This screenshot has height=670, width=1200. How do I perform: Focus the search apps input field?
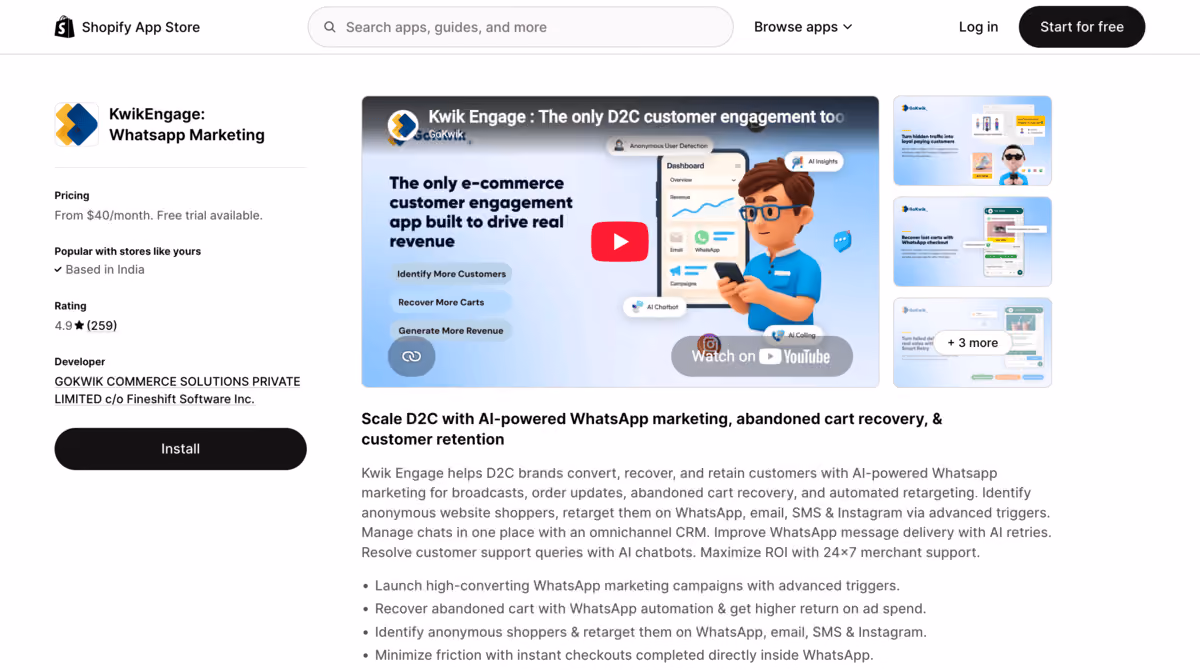520,27
